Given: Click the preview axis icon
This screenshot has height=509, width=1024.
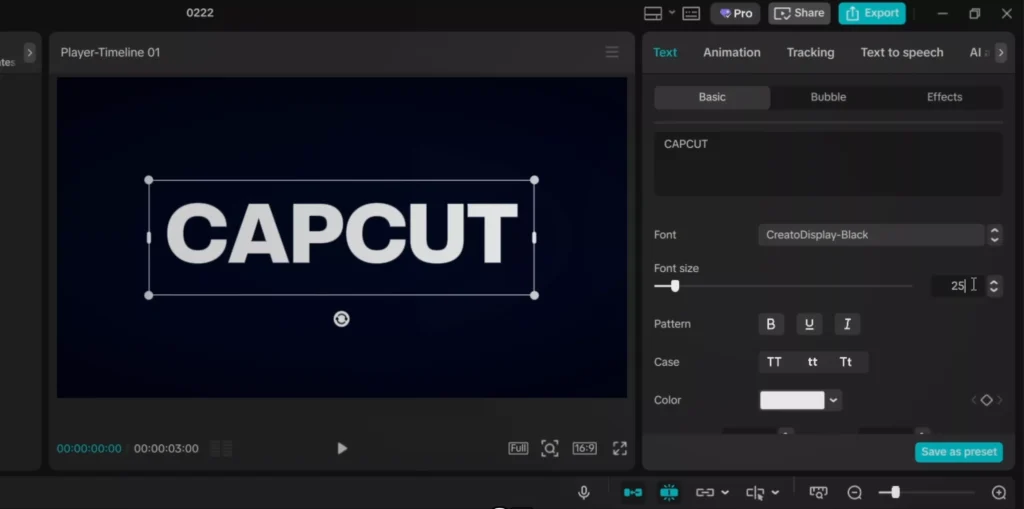Looking at the screenshot, I should [x=818, y=493].
